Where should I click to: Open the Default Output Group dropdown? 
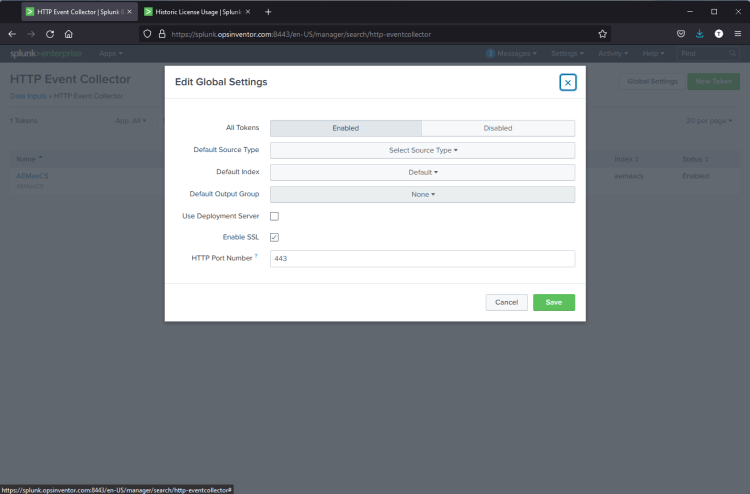pos(422,194)
